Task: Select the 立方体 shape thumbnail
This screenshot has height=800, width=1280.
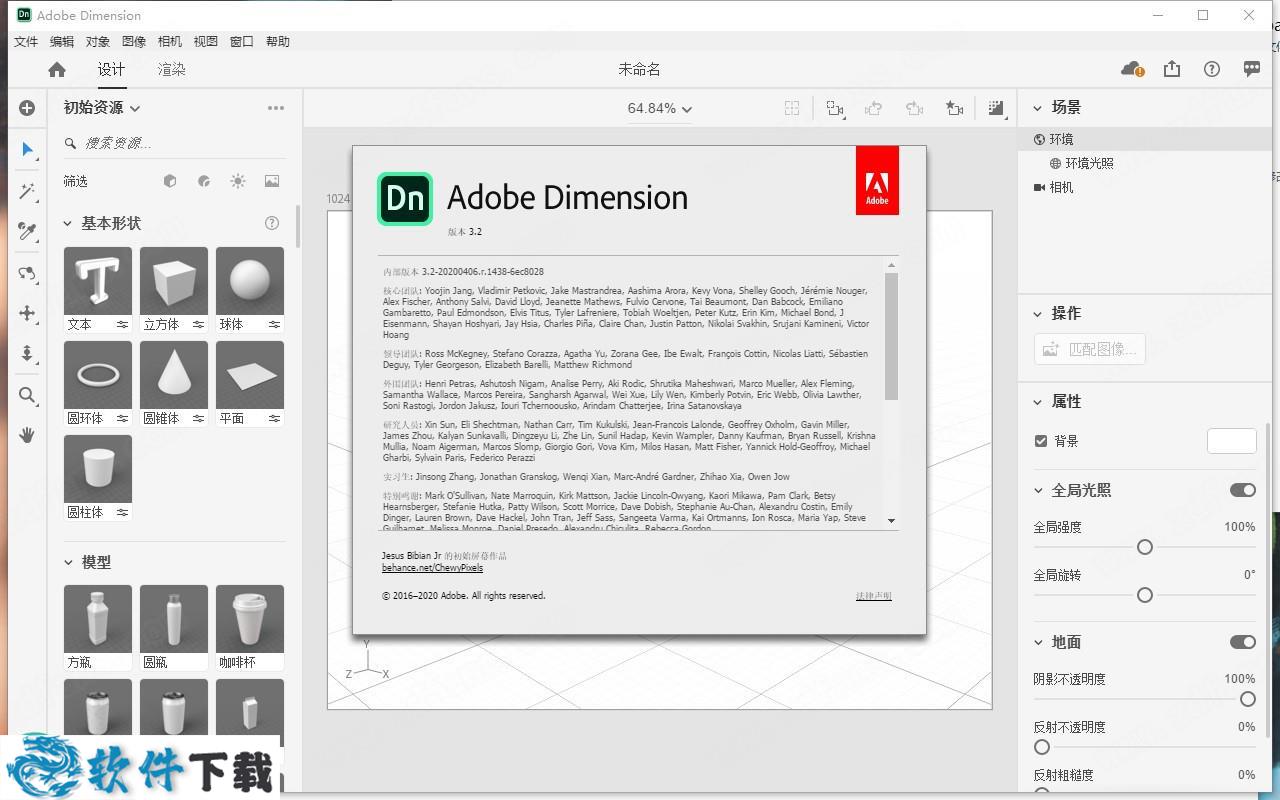Action: pyautogui.click(x=174, y=281)
